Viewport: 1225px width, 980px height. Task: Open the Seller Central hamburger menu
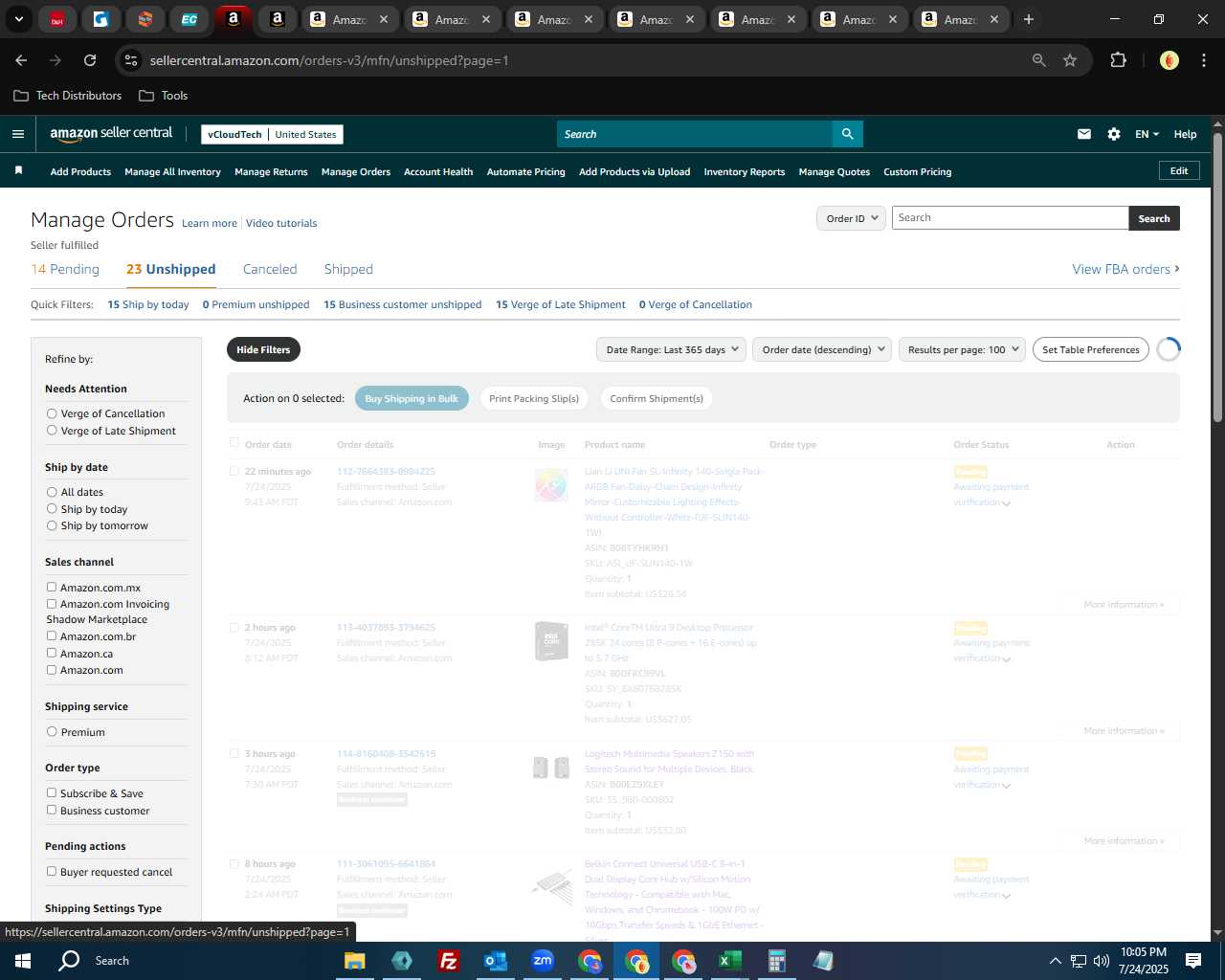pyautogui.click(x=18, y=134)
